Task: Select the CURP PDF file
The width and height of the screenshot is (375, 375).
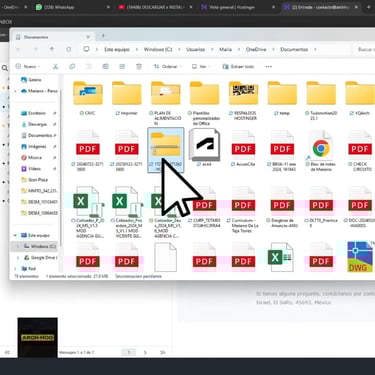Action: (x=204, y=207)
